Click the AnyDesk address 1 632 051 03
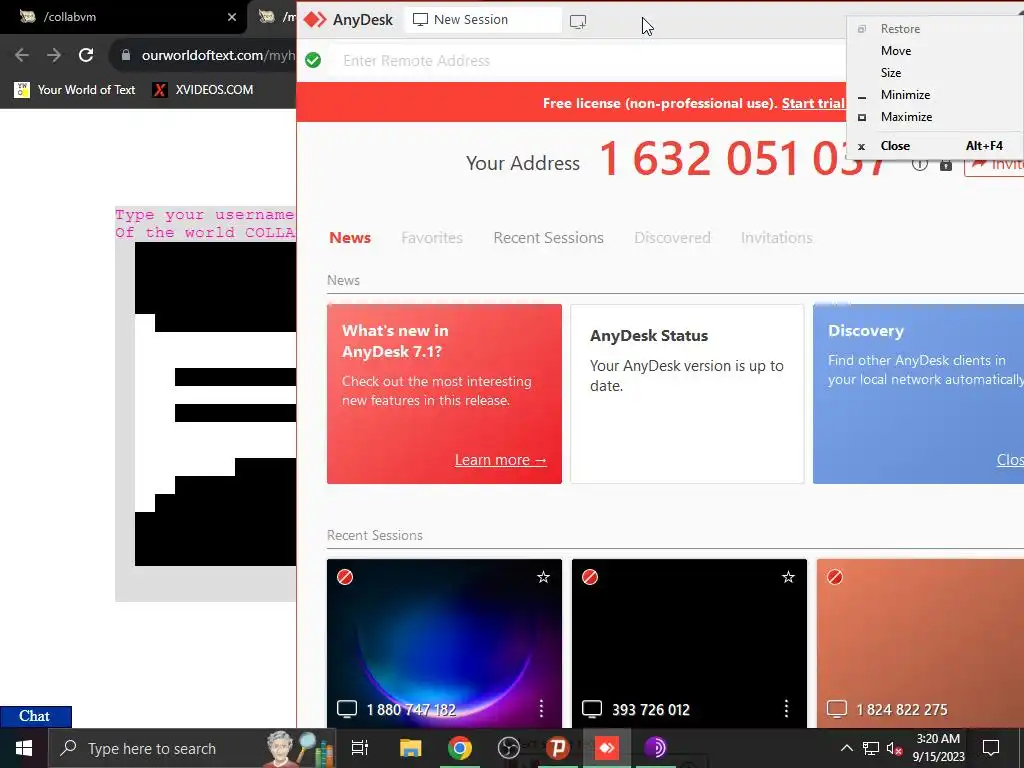Screen dimensions: 1024x768 (743, 160)
